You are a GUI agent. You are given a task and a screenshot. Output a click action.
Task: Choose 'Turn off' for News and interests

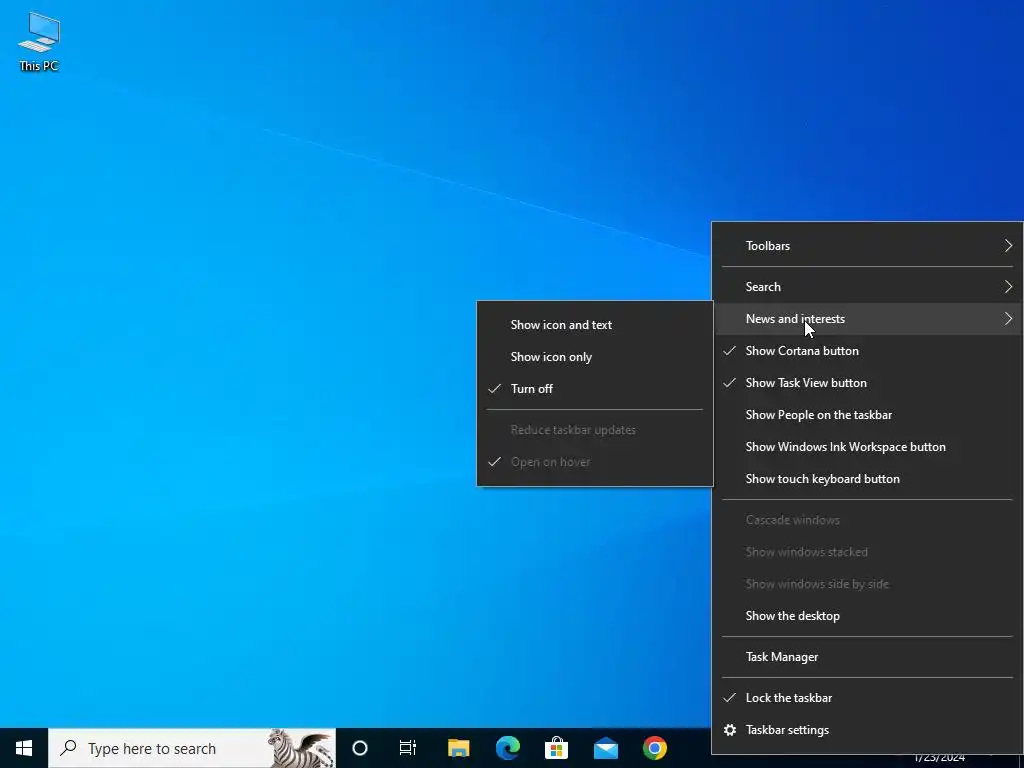(x=595, y=389)
